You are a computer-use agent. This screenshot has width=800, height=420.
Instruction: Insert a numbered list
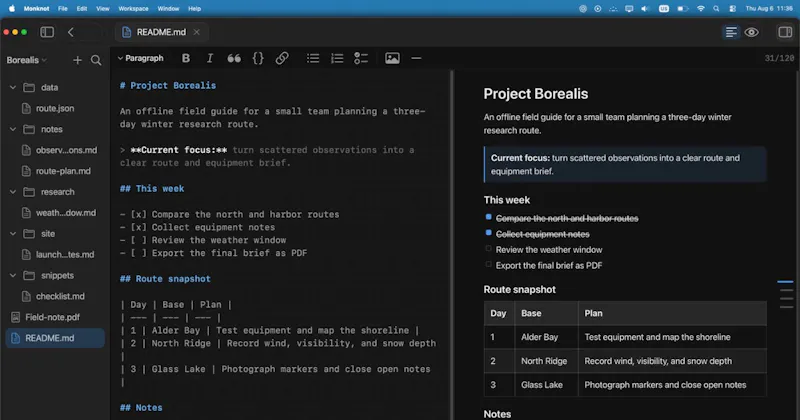coord(337,58)
